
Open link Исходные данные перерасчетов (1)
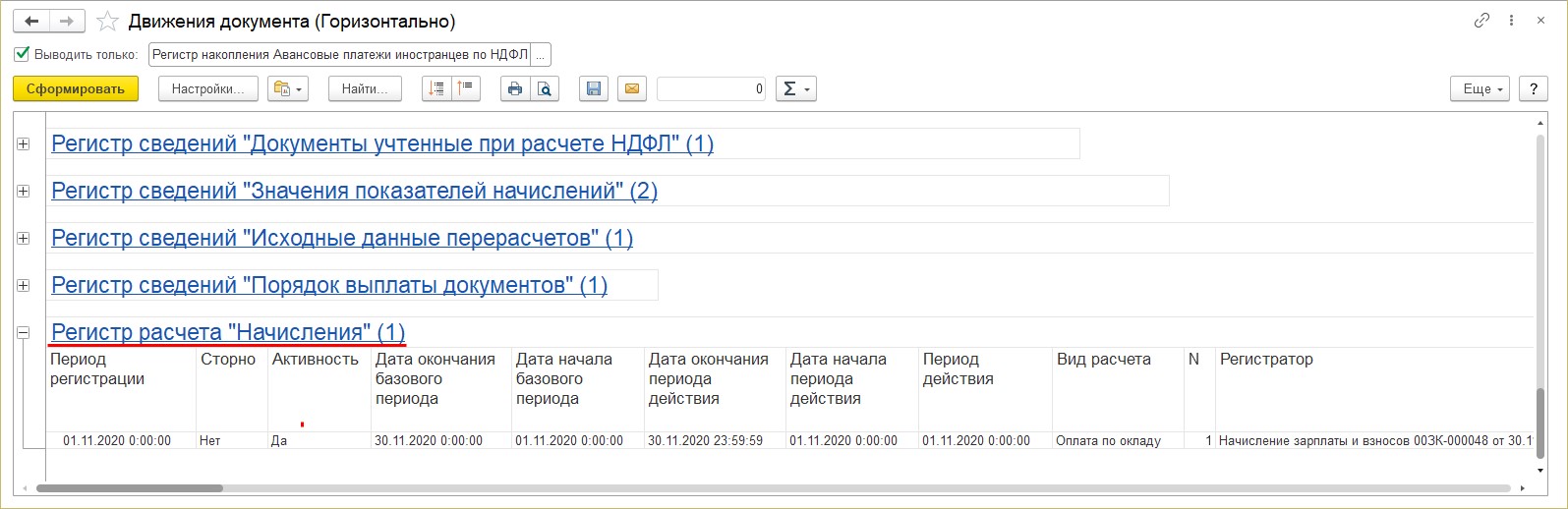342,238
